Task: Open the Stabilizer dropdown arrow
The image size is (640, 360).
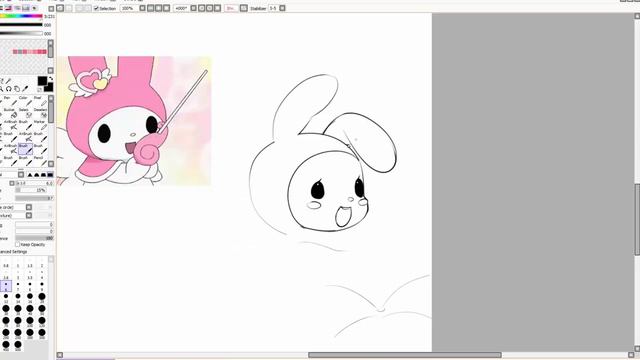Action: click(282, 8)
